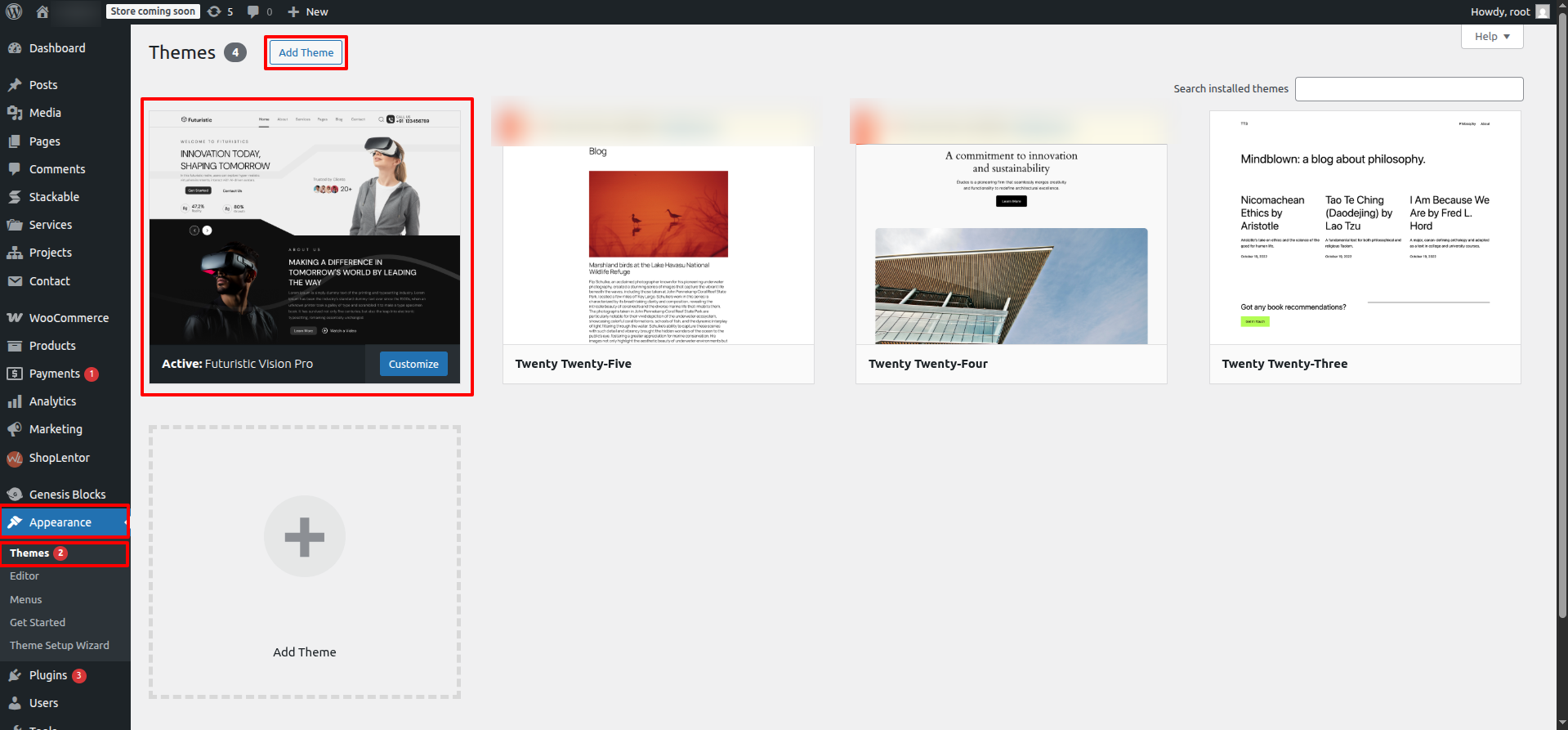1568x730 pixels.
Task: Click the large plus Add Theme icon
Action: point(304,536)
